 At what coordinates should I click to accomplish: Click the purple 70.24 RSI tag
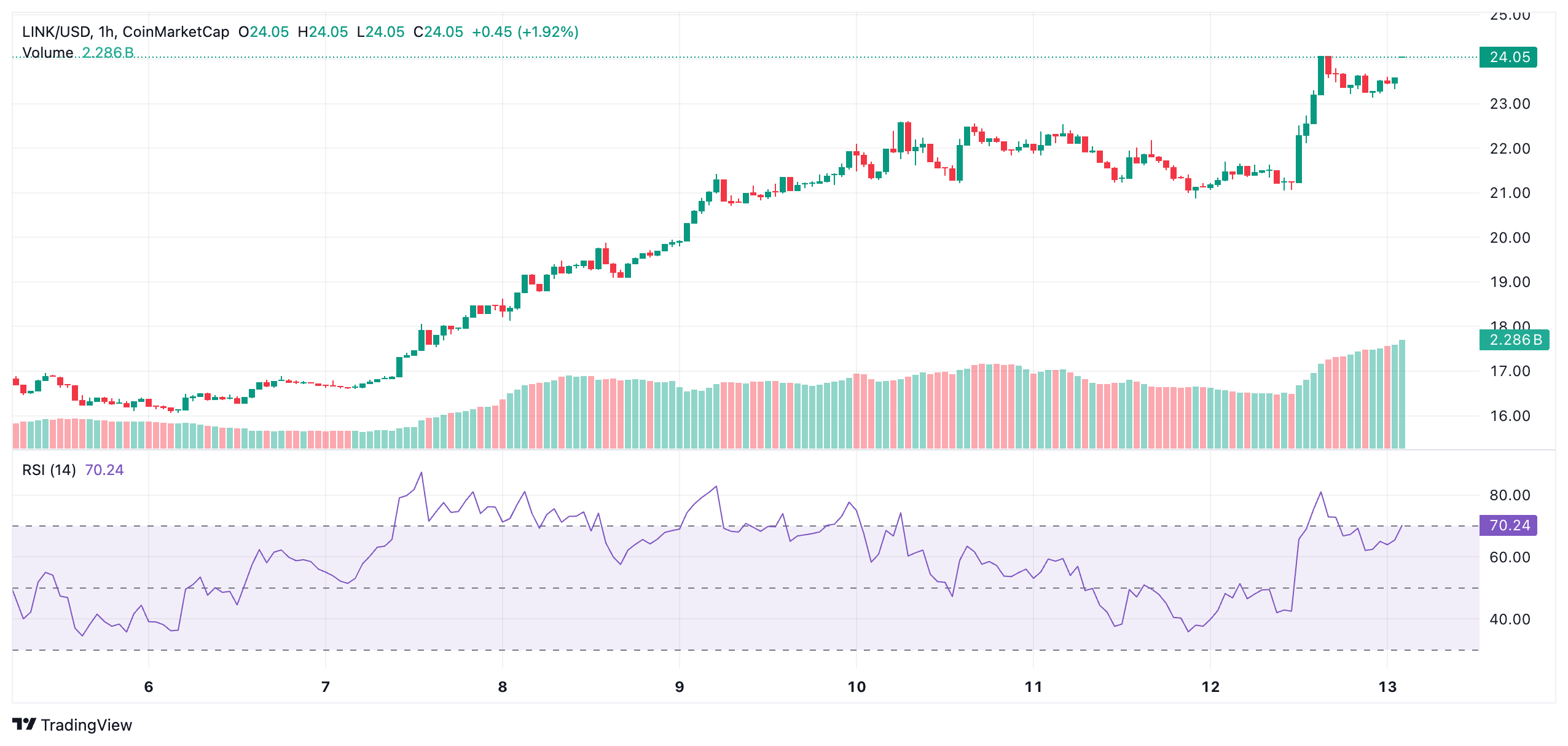(x=1508, y=525)
